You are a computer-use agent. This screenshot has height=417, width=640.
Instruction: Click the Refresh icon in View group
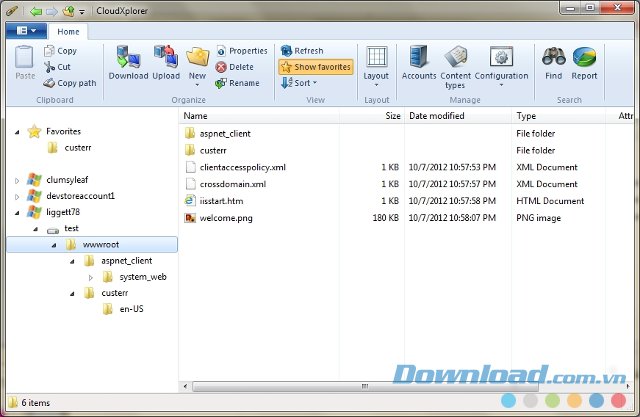[x=302, y=51]
